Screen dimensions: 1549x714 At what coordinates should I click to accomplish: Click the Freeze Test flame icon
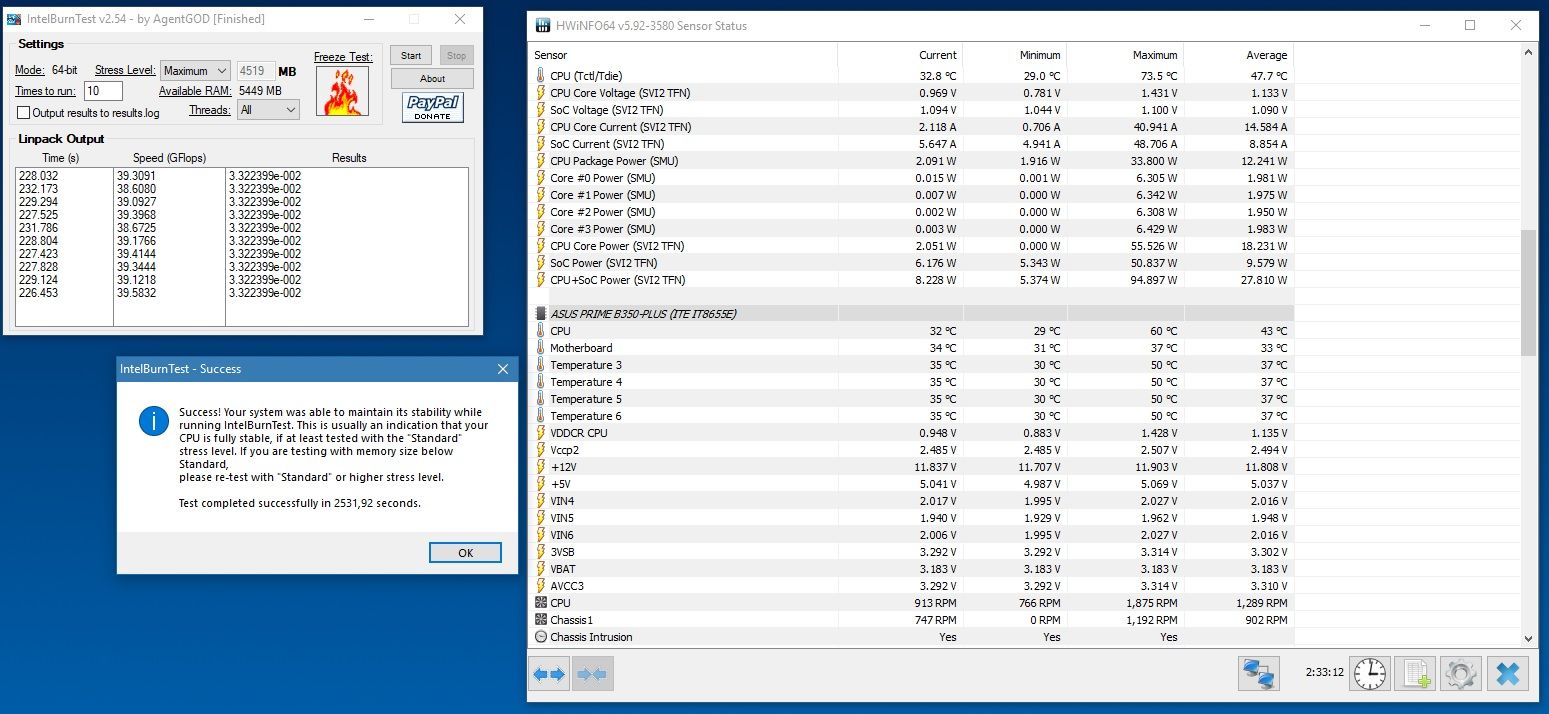coord(344,91)
